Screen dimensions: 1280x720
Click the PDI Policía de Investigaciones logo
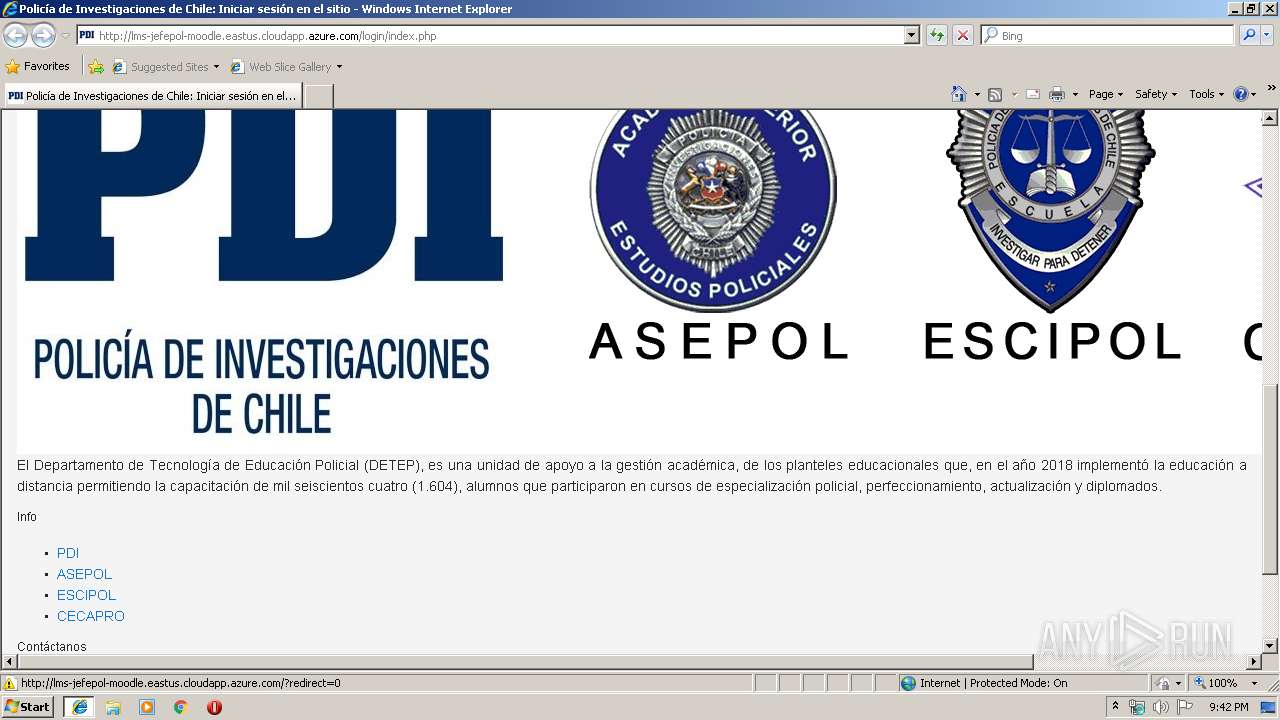263,272
